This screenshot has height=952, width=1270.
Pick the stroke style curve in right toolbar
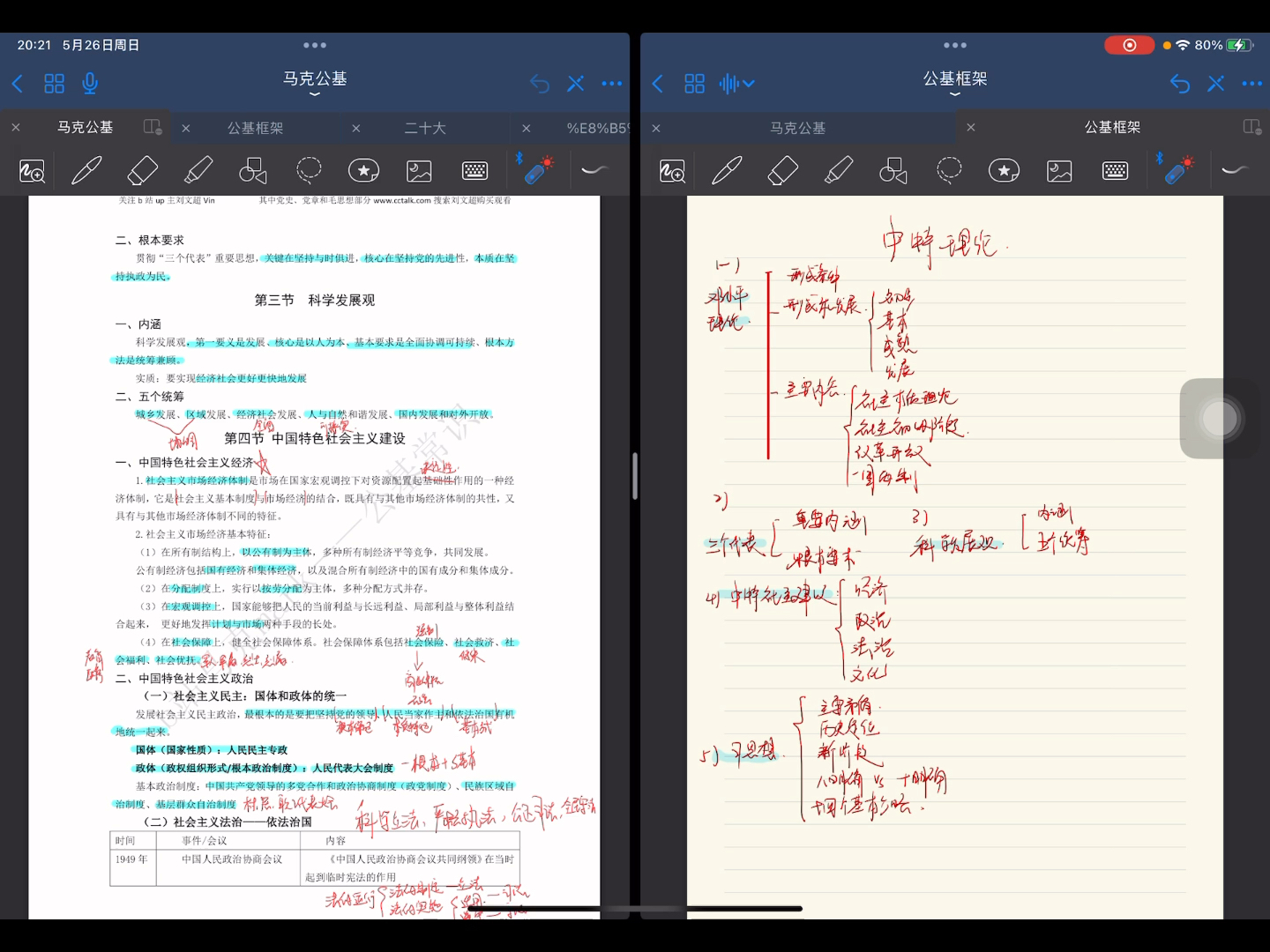[1236, 169]
